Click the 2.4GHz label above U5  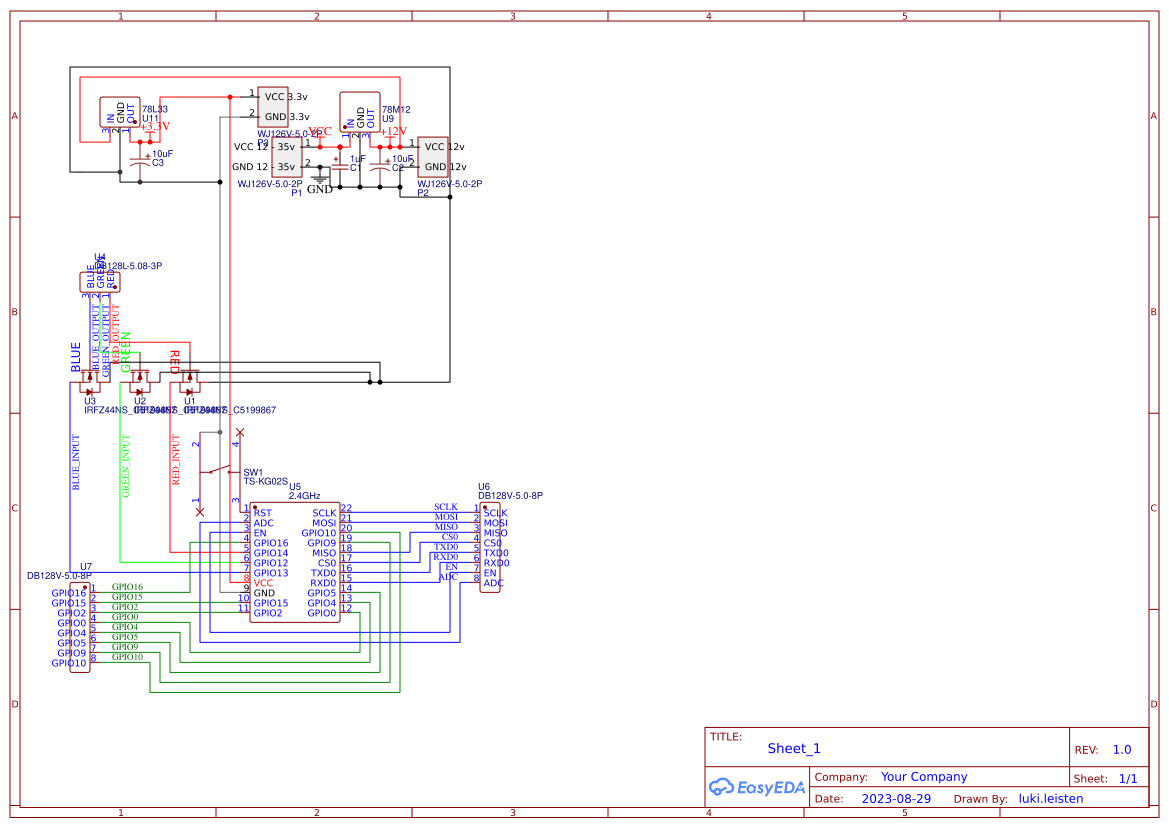point(304,496)
